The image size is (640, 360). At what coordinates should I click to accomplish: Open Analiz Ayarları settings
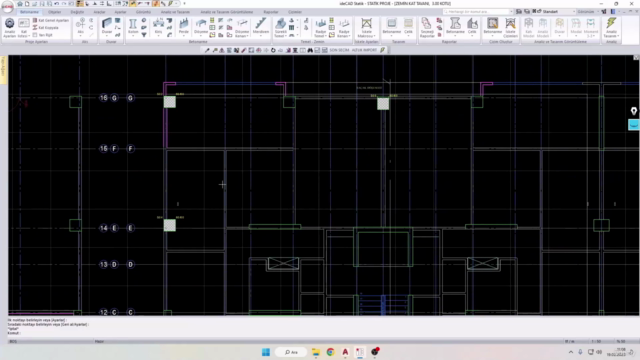(x=9, y=27)
